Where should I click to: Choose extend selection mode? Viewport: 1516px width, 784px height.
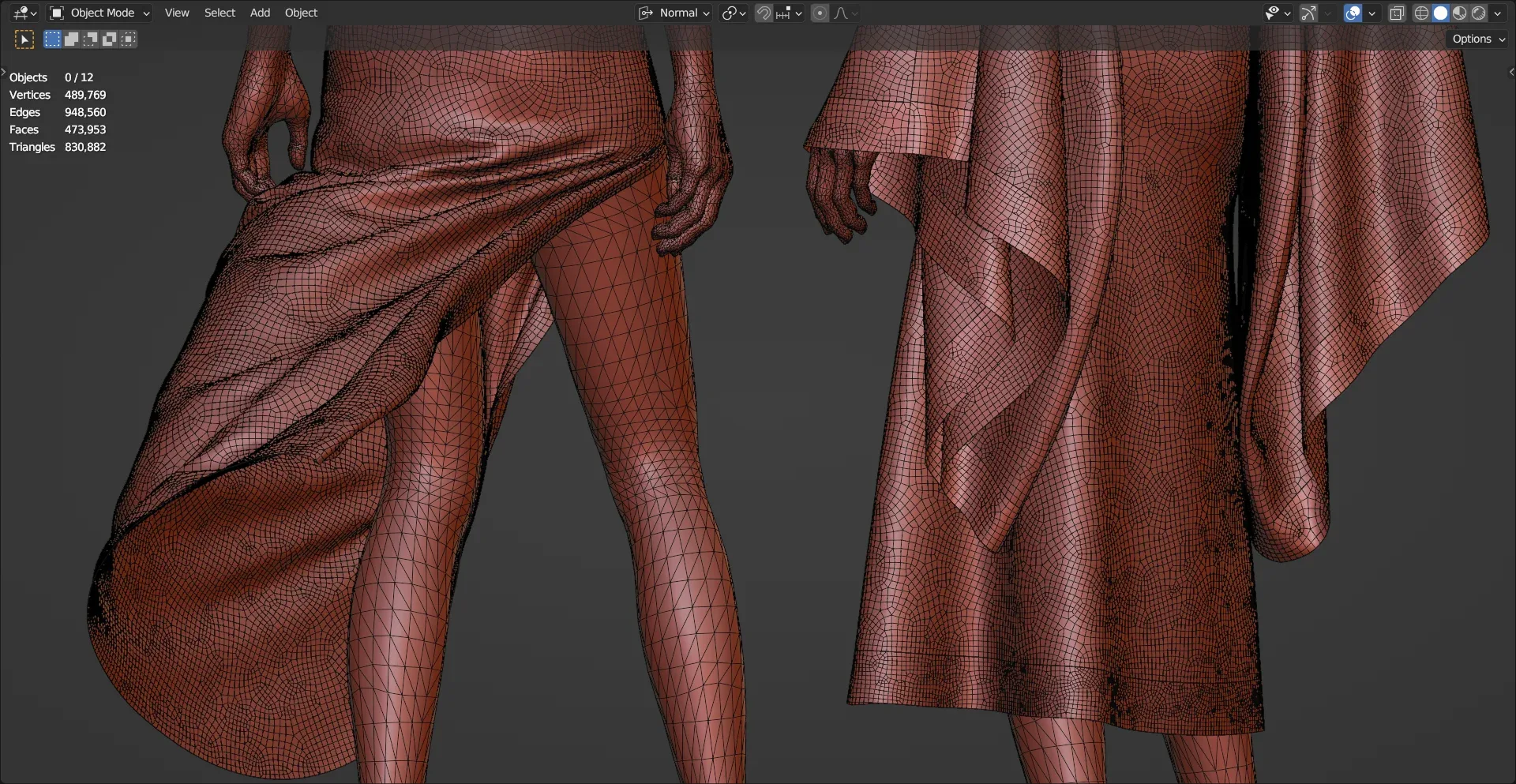71,39
